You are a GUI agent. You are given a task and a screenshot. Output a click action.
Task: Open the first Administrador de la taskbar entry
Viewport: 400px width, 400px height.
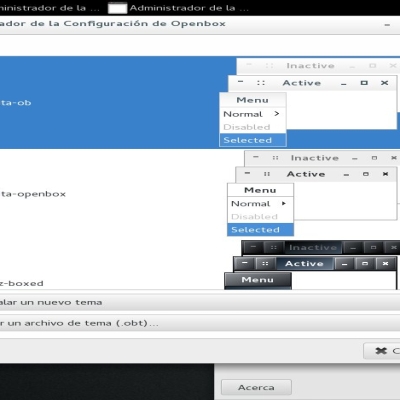[x=50, y=8]
